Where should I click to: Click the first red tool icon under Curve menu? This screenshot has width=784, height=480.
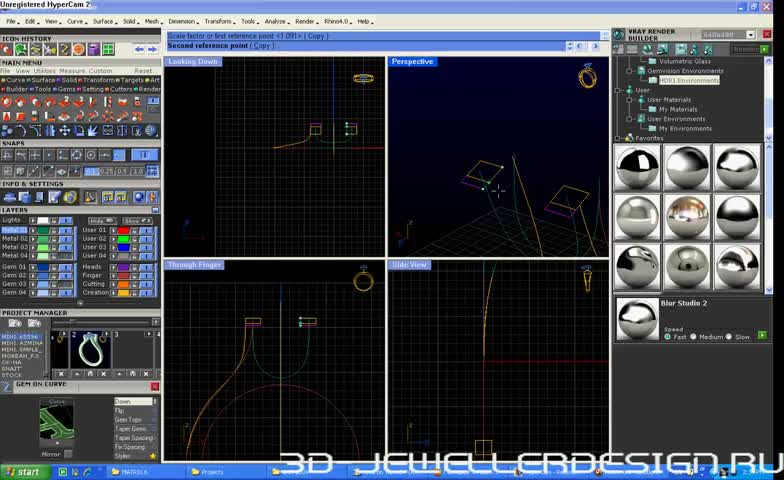(6, 102)
